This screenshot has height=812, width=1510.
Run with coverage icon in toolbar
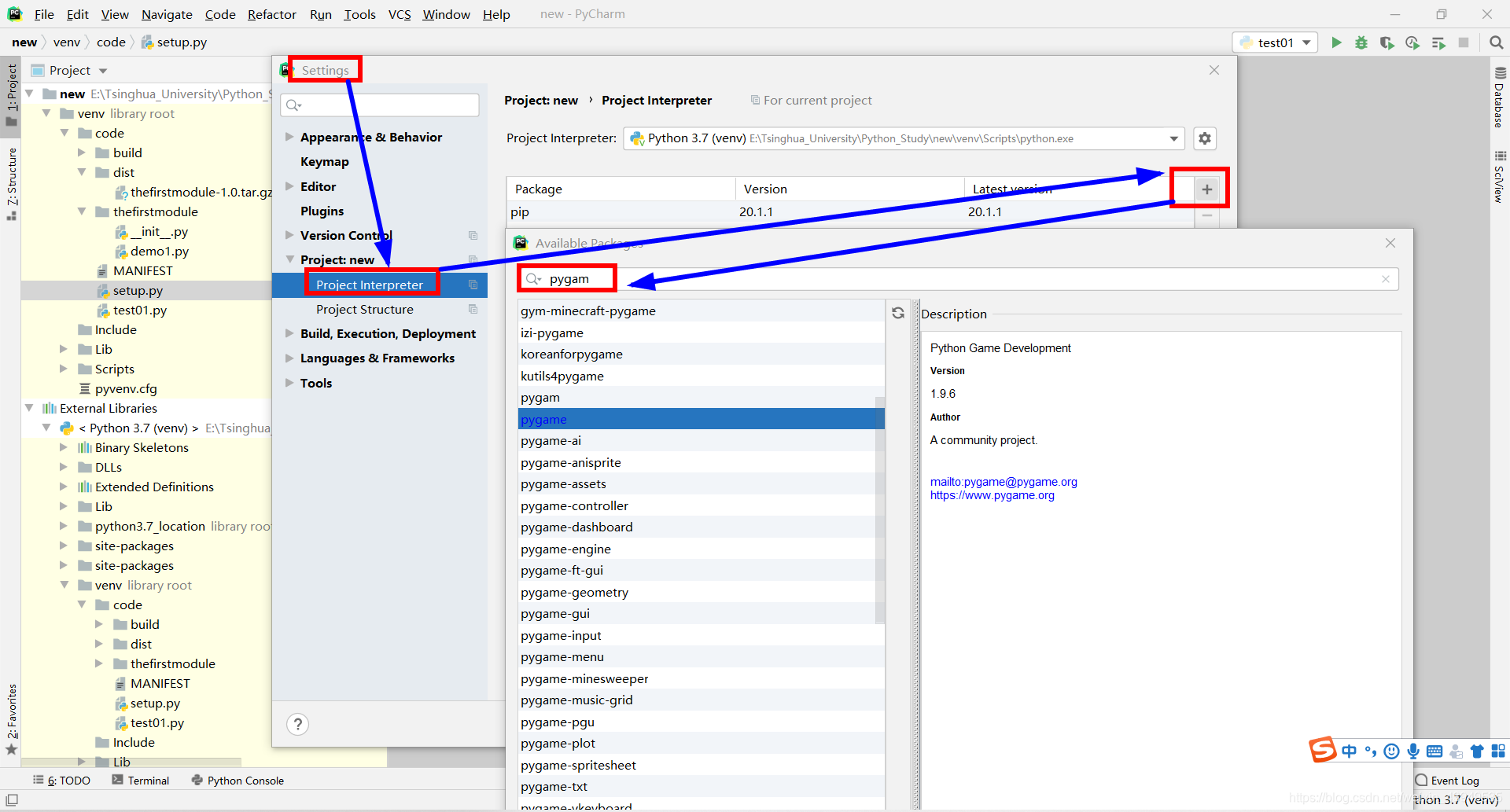coord(1387,42)
